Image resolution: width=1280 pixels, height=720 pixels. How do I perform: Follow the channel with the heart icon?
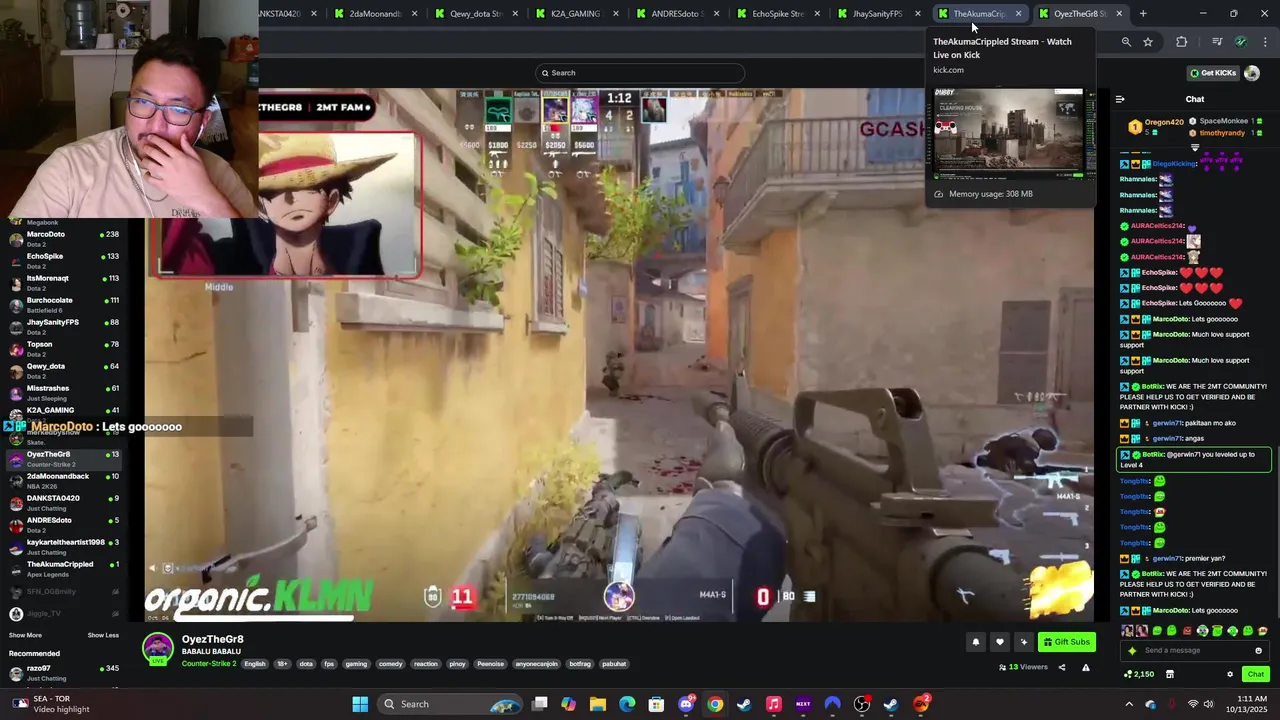coord(999,642)
